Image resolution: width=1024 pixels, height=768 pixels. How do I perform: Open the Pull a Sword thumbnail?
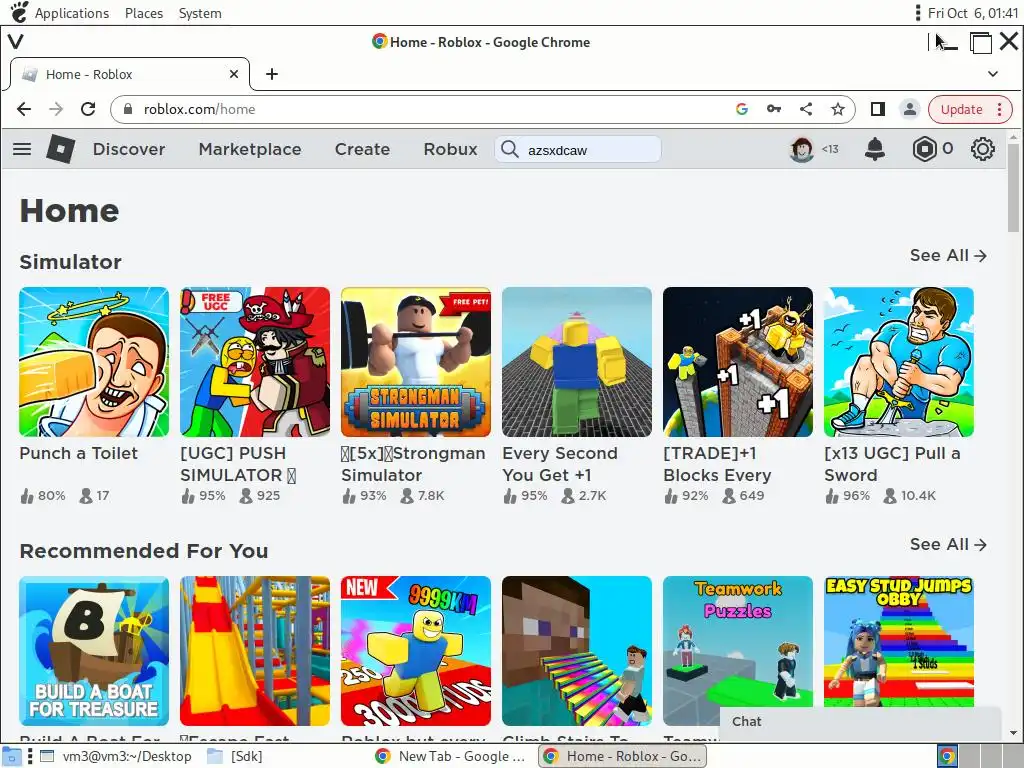(899, 362)
